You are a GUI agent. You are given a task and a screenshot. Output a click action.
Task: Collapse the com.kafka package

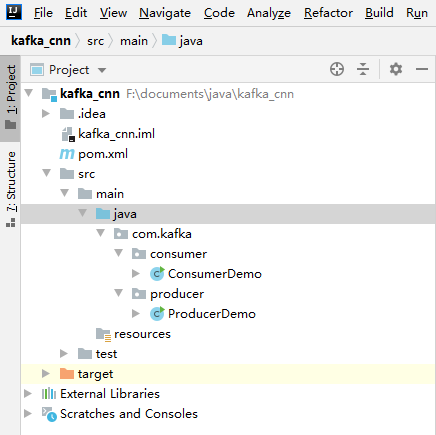[x=100, y=233]
